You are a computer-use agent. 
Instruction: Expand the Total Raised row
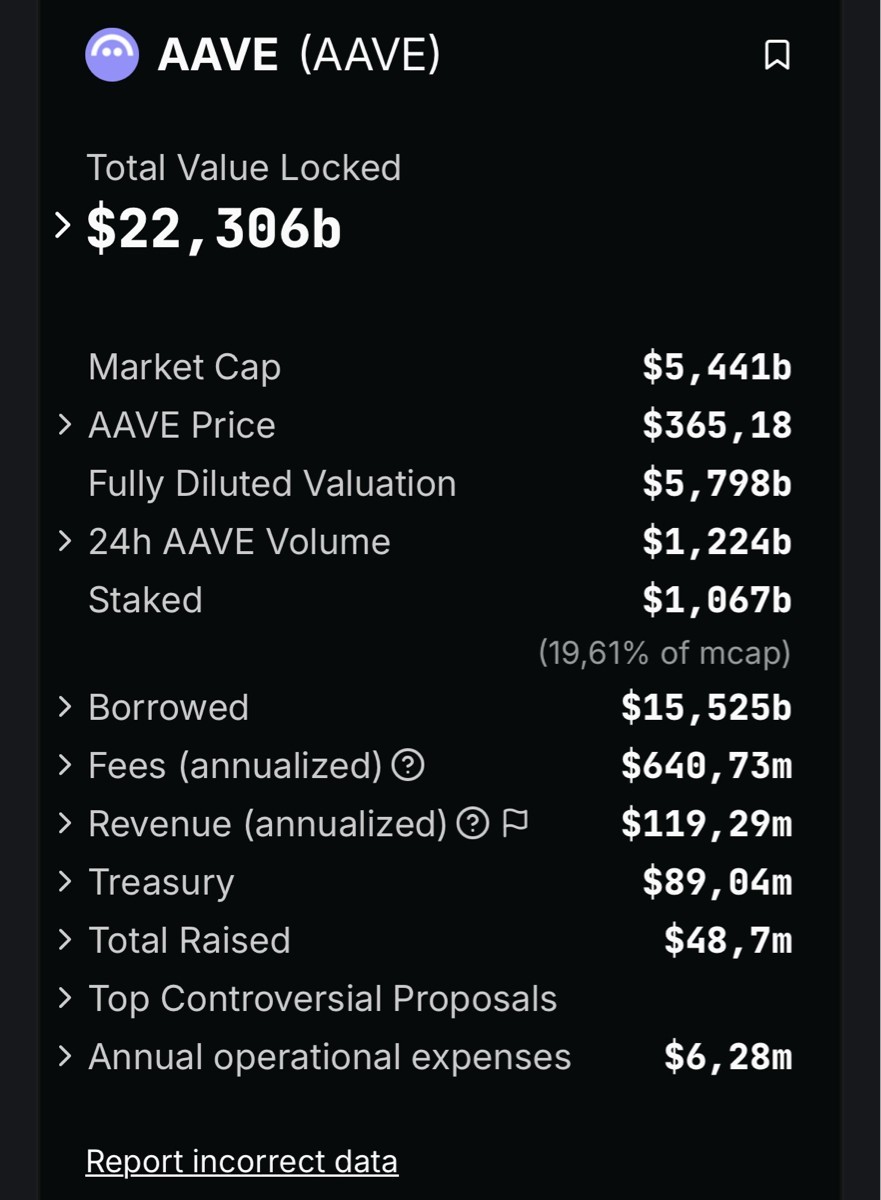(65, 940)
